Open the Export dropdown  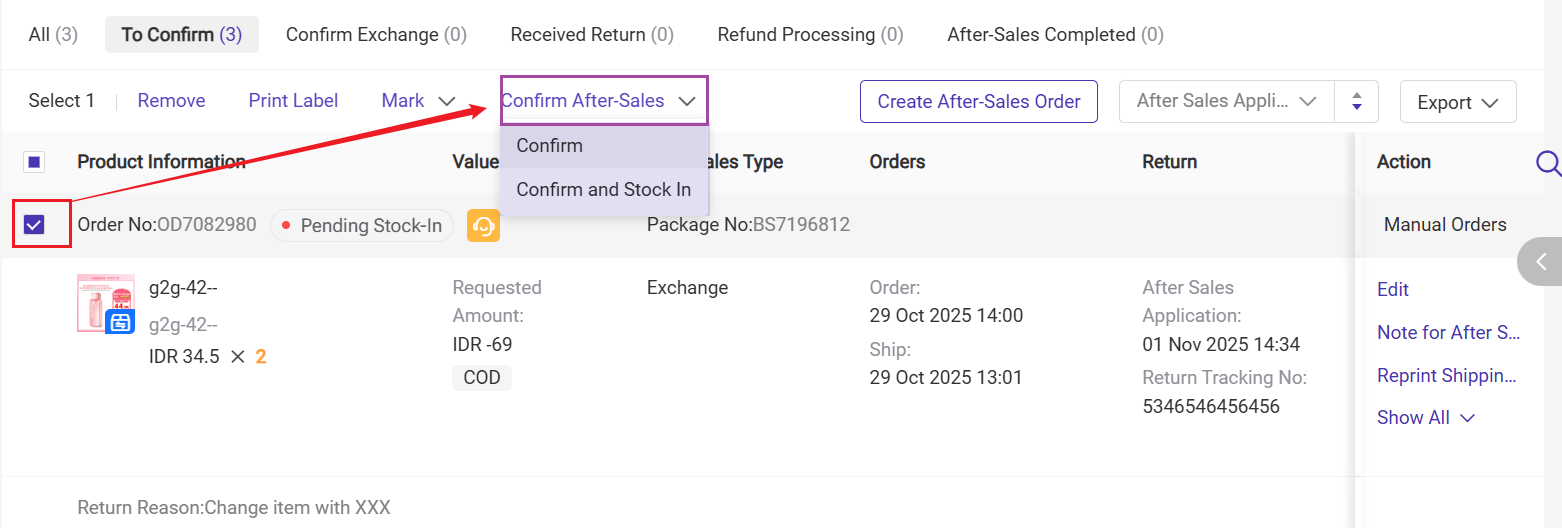tap(1457, 102)
